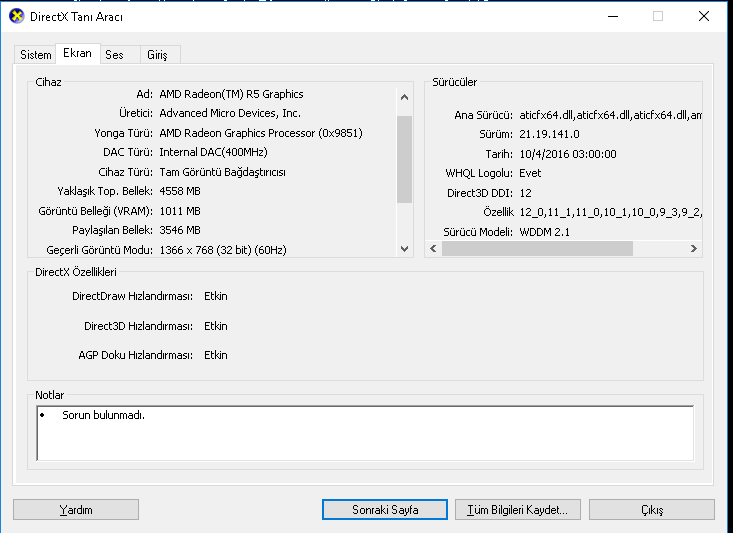733x533 pixels.
Task: Click driver version 21.19.141.0
Action: [x=549, y=135]
